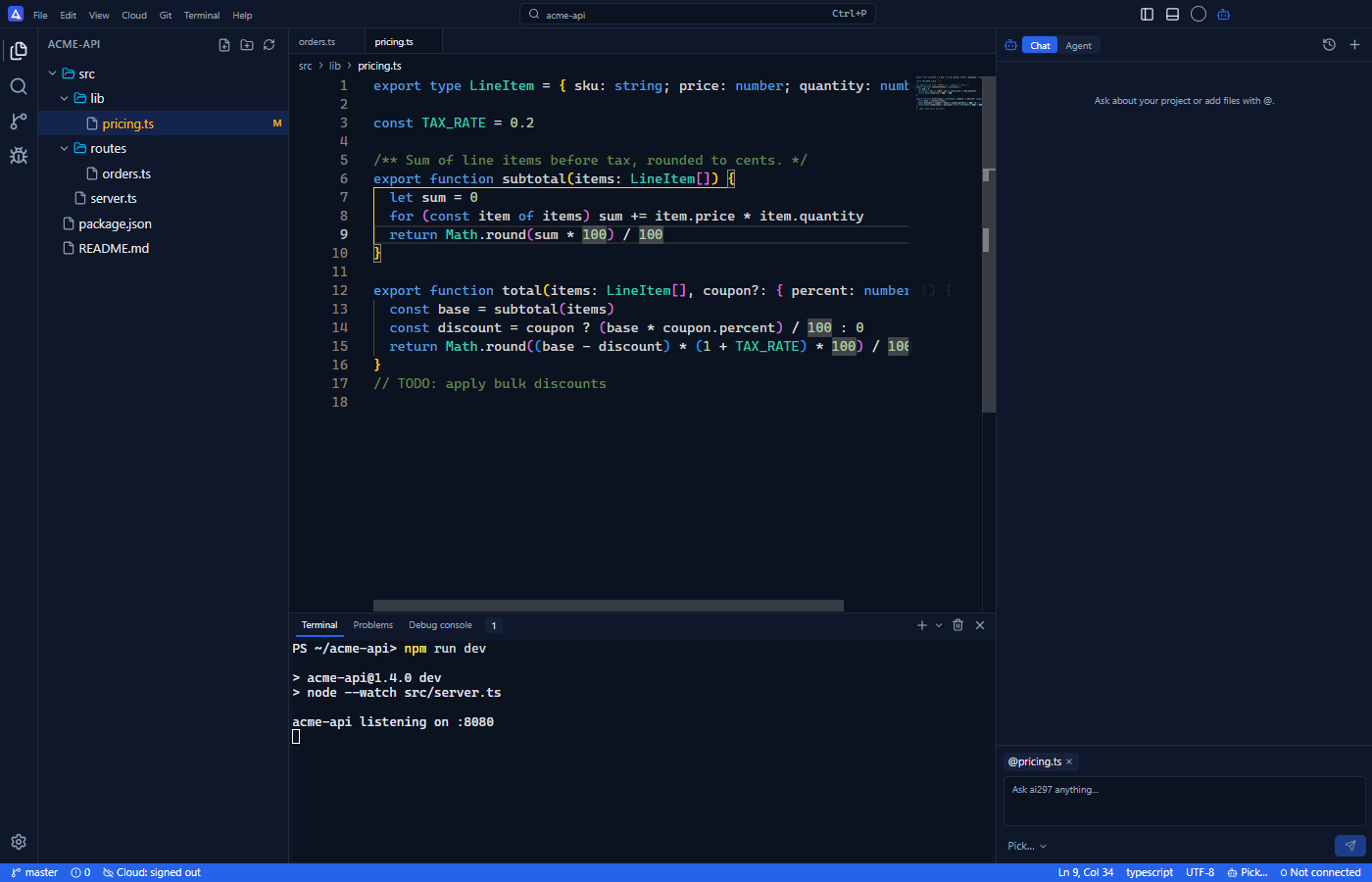Image resolution: width=1372 pixels, height=882 pixels.
Task: Click the circle button in the title bar
Action: tap(1199, 14)
